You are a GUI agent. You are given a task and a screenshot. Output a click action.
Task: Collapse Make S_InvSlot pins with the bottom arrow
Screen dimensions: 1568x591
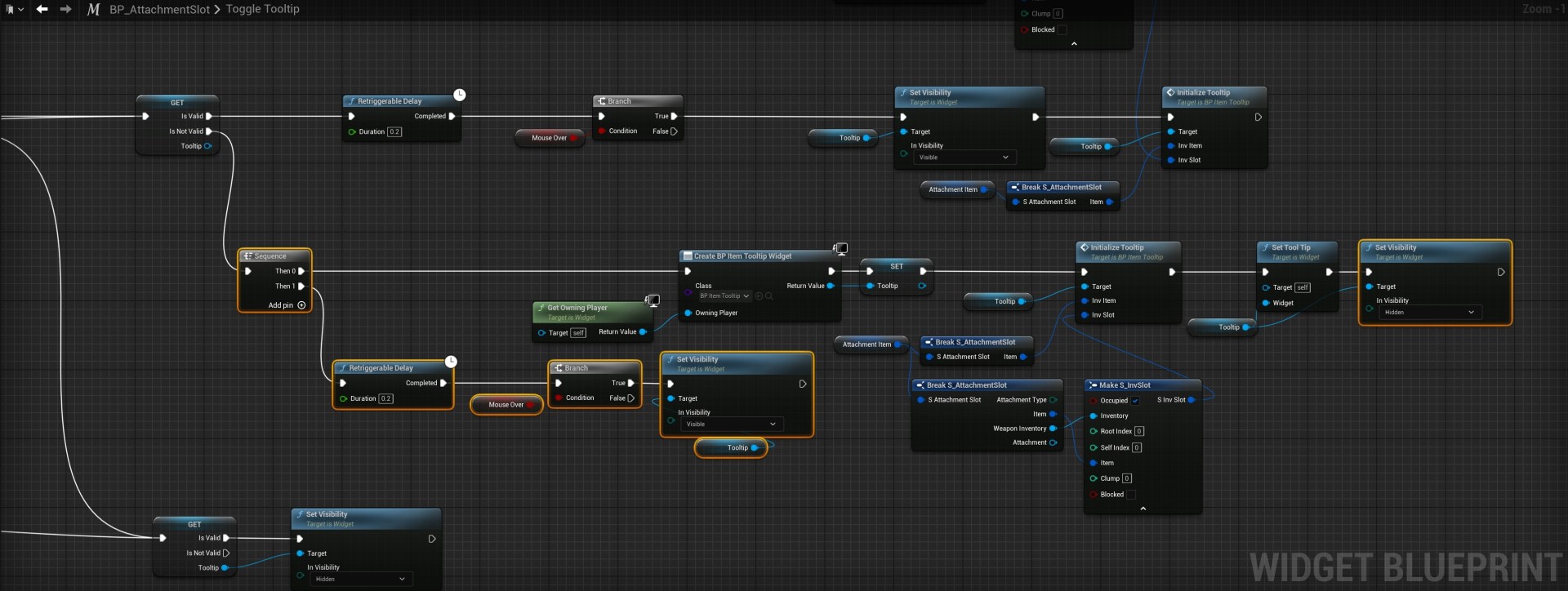(x=1143, y=509)
